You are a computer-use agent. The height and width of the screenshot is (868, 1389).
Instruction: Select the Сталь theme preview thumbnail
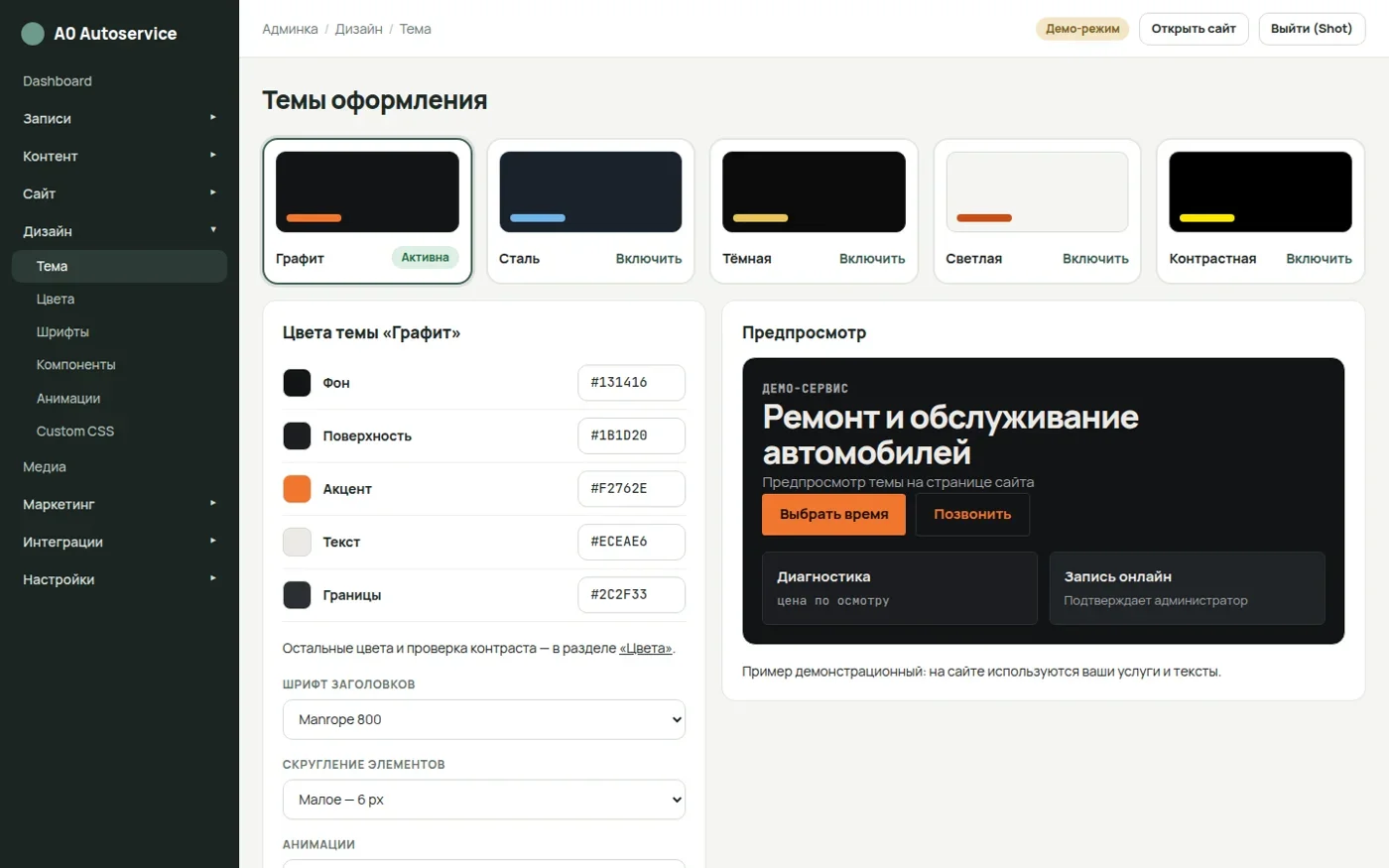click(x=590, y=191)
